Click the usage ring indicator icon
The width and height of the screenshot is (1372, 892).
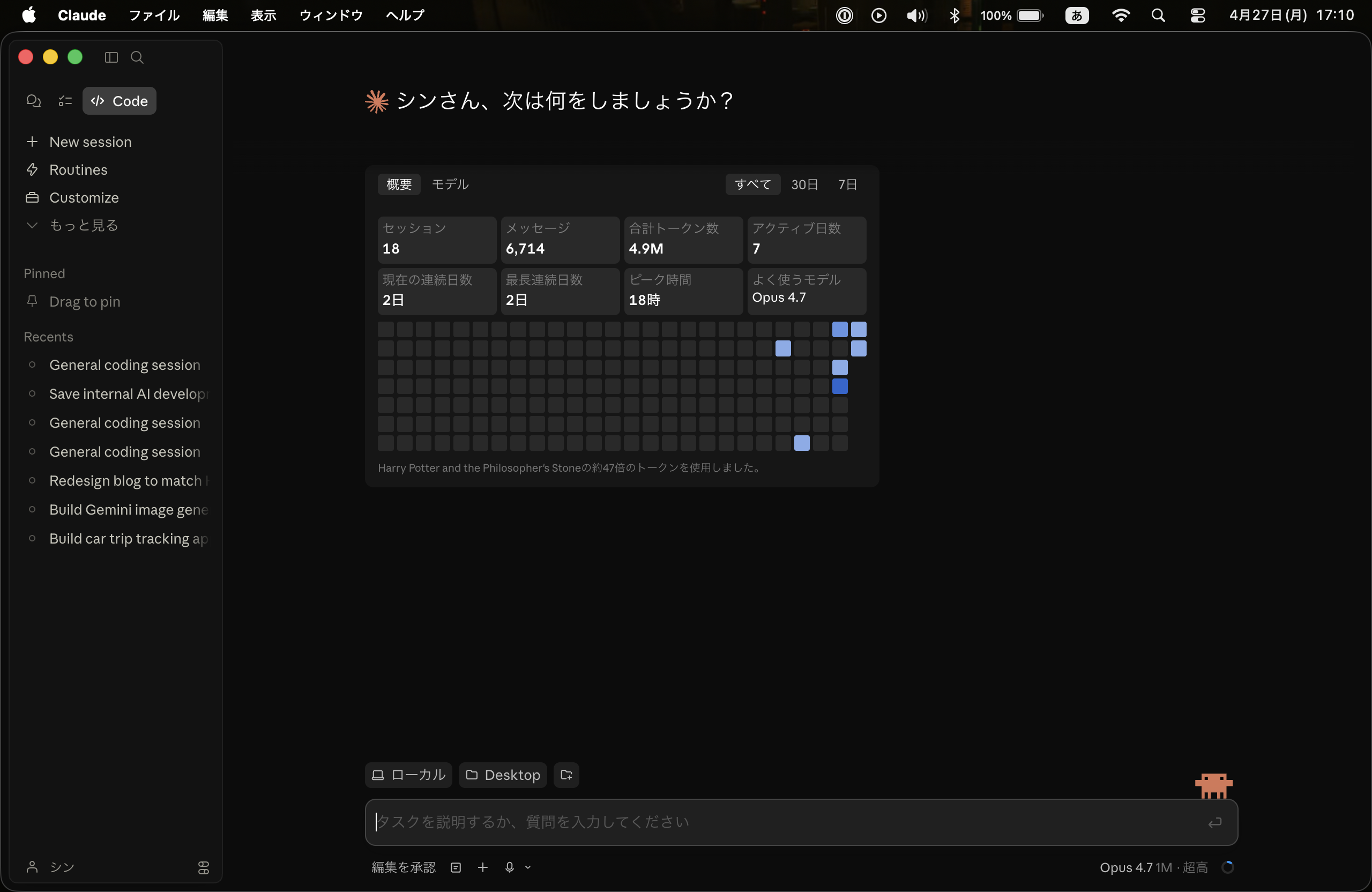[x=1228, y=867]
